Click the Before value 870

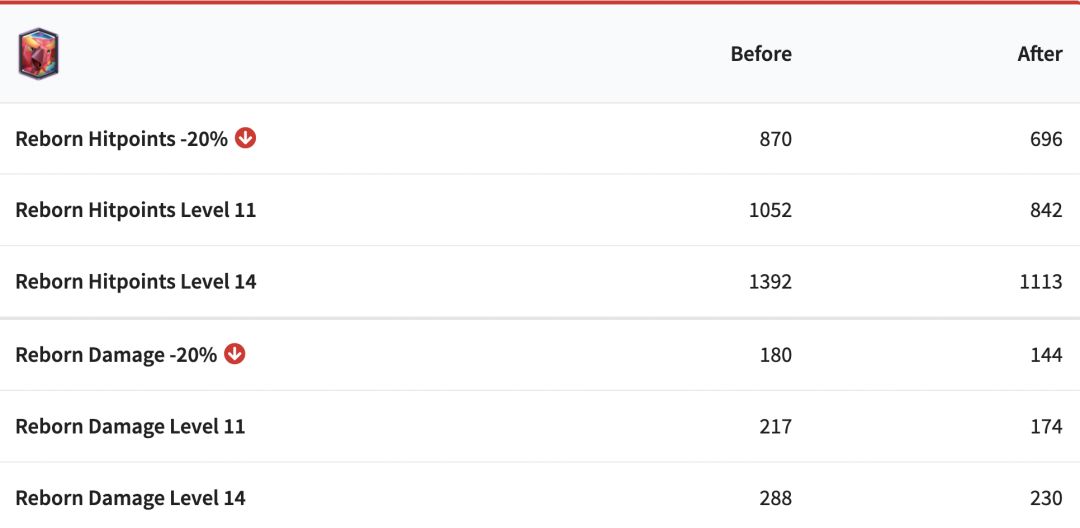click(x=775, y=139)
